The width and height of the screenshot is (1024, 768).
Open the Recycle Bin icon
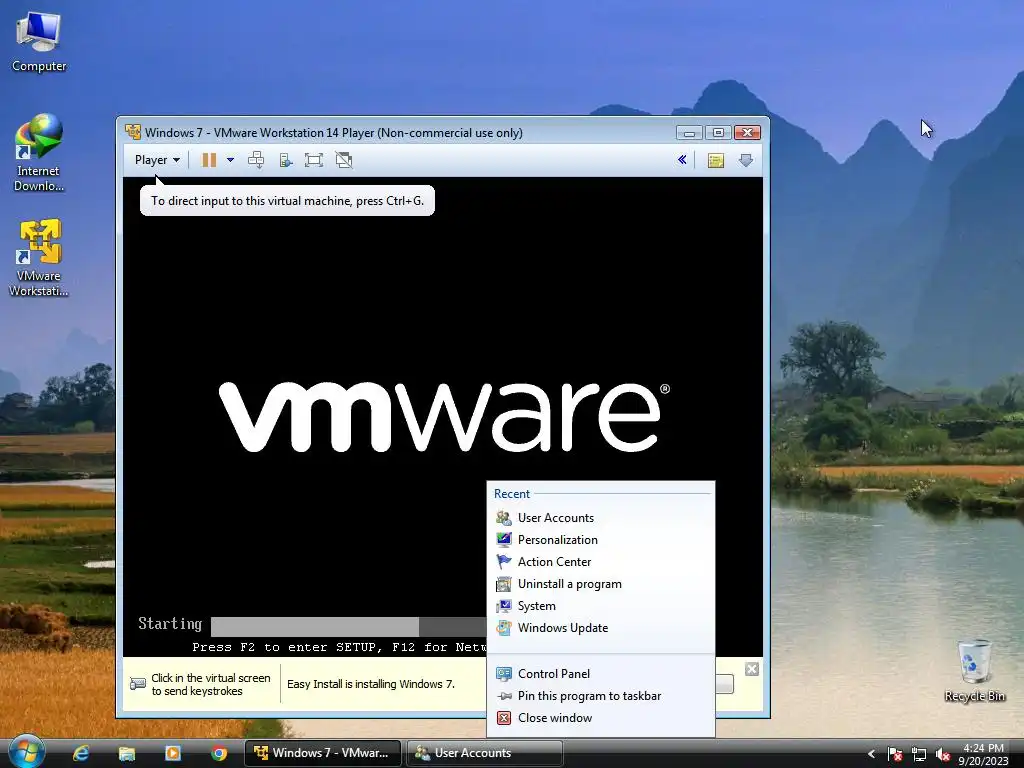point(974,671)
